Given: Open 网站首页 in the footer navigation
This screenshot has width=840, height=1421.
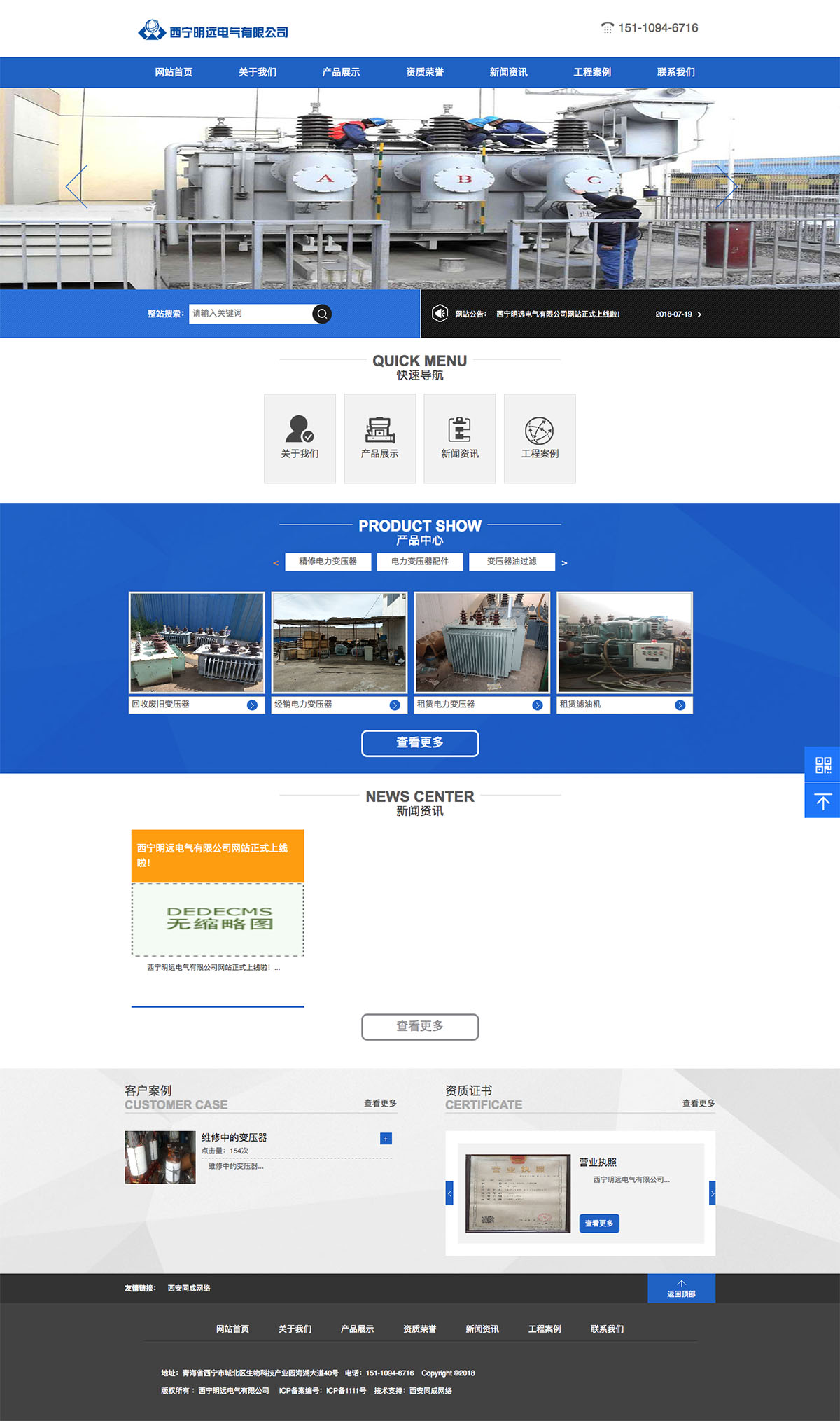Looking at the screenshot, I should coord(232,1329).
